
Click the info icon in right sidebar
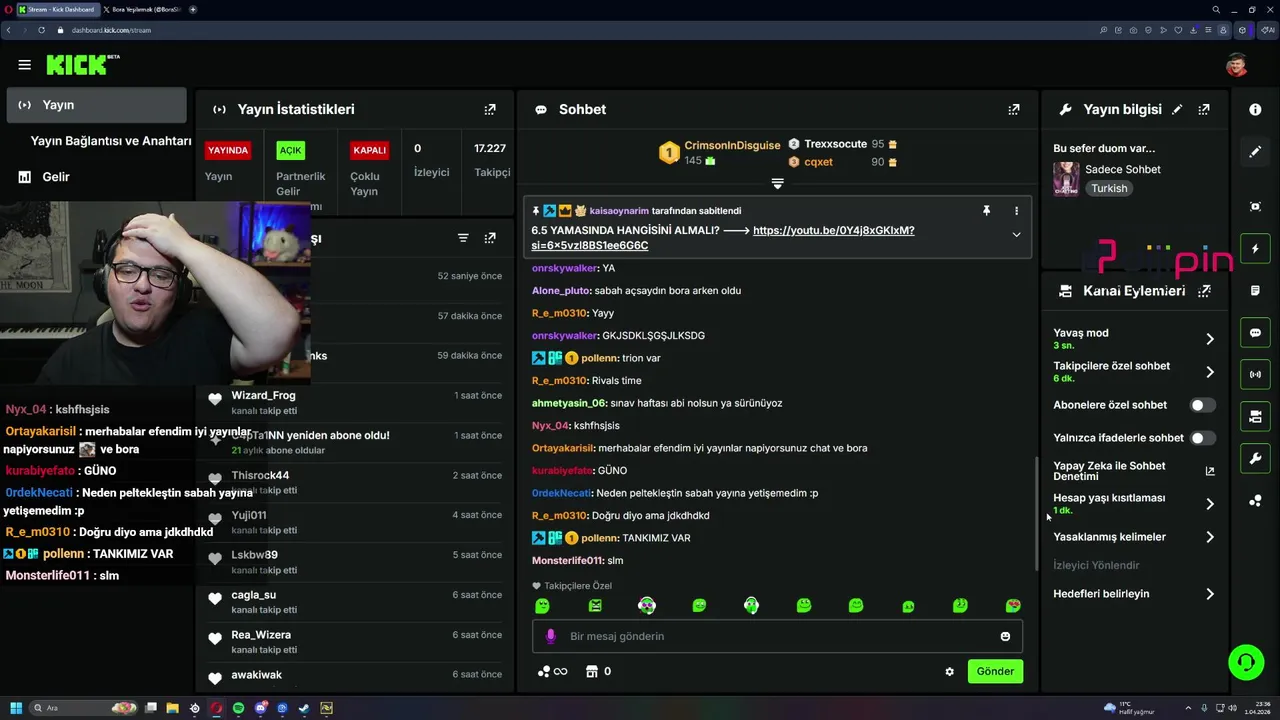[x=1255, y=109]
